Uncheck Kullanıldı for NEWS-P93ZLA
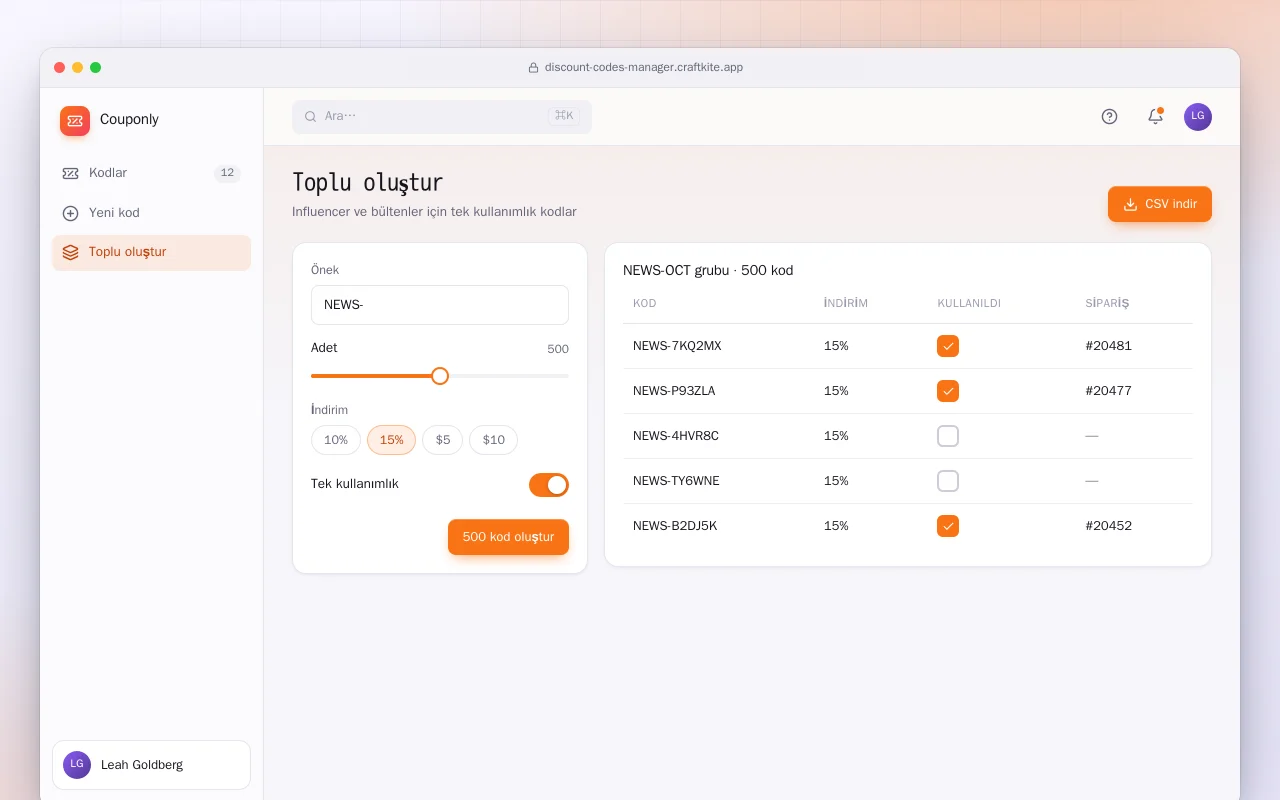 click(x=948, y=391)
